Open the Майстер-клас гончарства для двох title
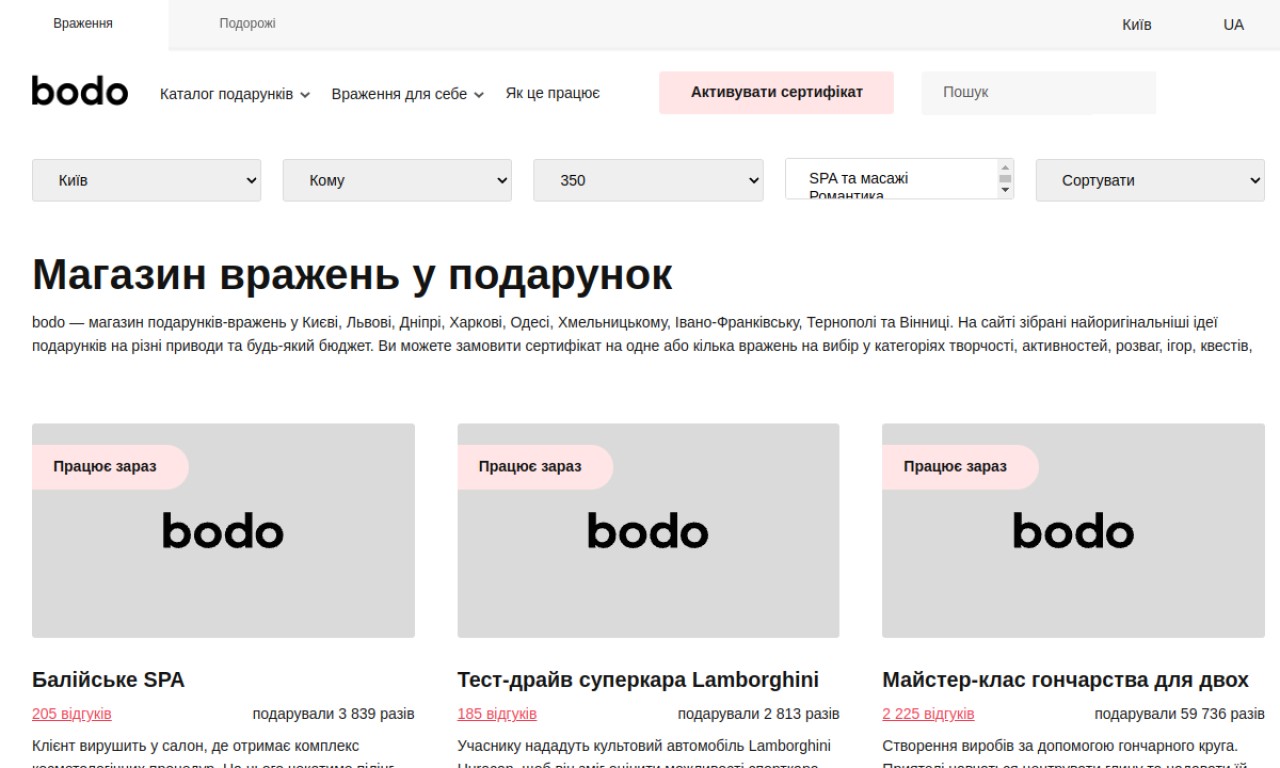Screen dimensions: 1280x768 1065,680
